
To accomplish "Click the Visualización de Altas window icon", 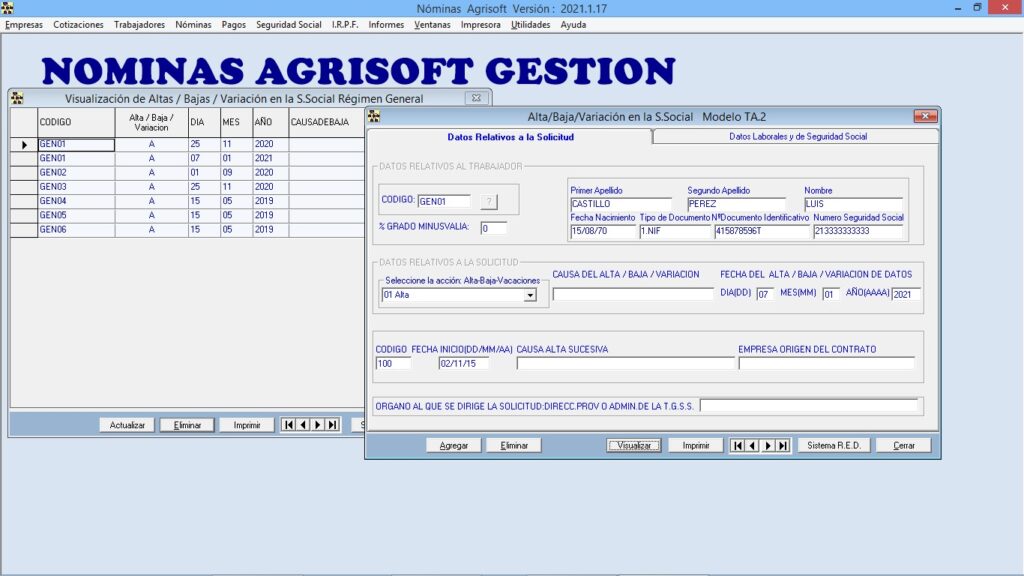I will (17, 98).
